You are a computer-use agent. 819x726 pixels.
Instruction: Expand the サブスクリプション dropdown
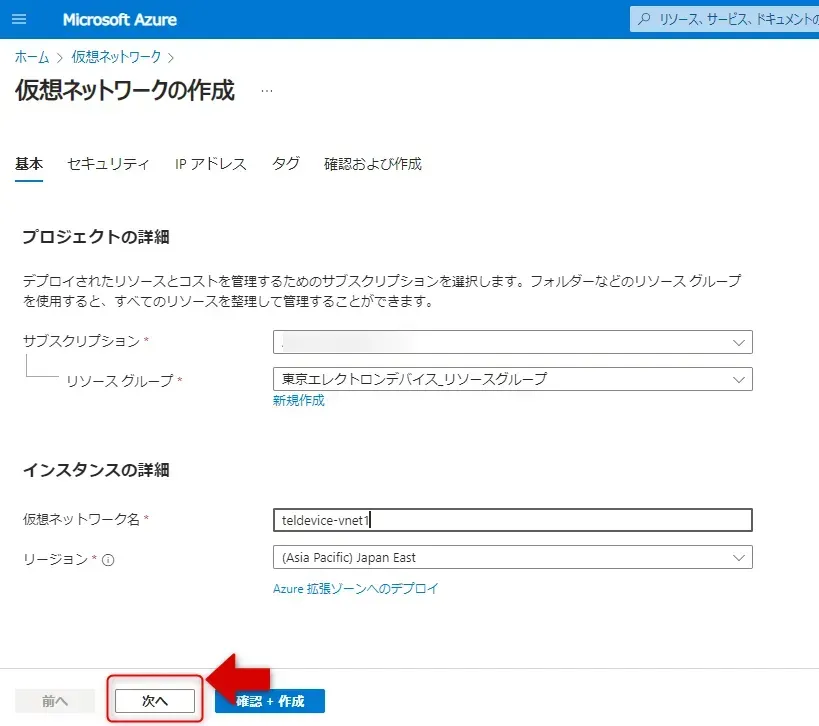[x=512, y=342]
